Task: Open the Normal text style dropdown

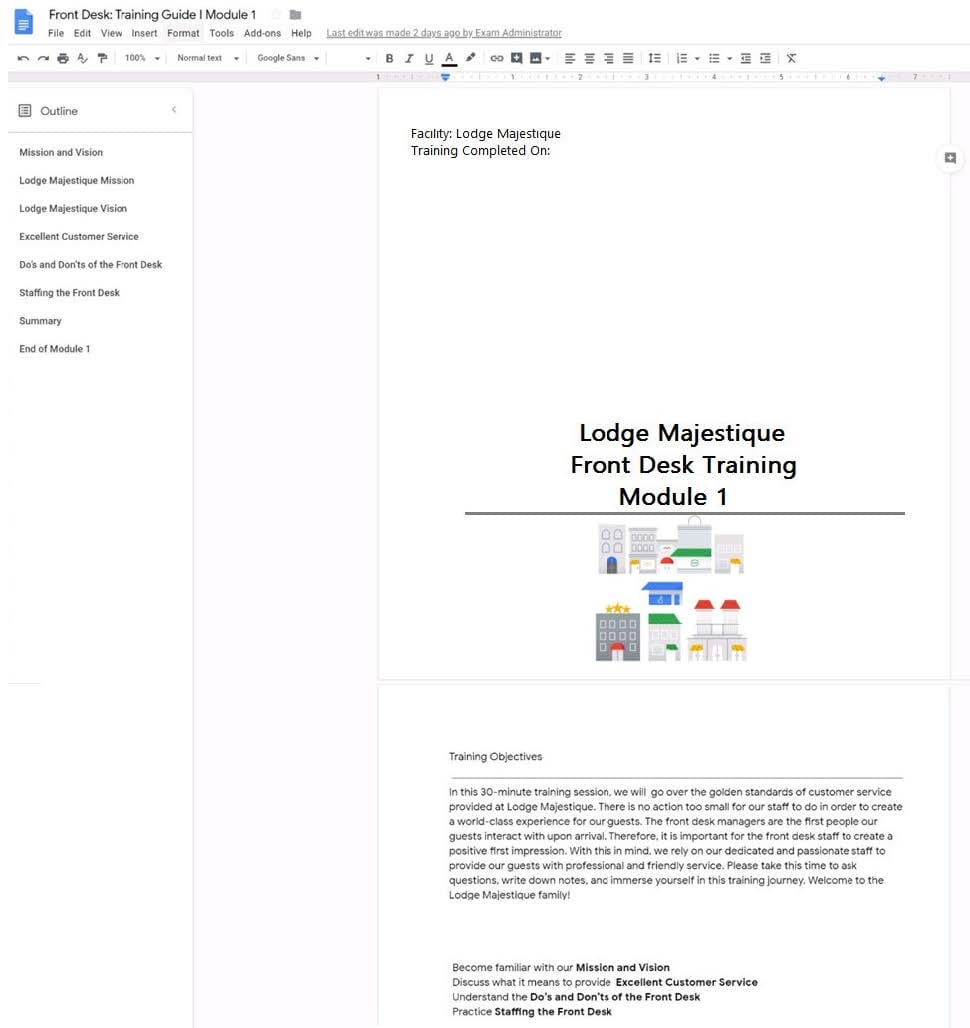Action: click(x=208, y=58)
